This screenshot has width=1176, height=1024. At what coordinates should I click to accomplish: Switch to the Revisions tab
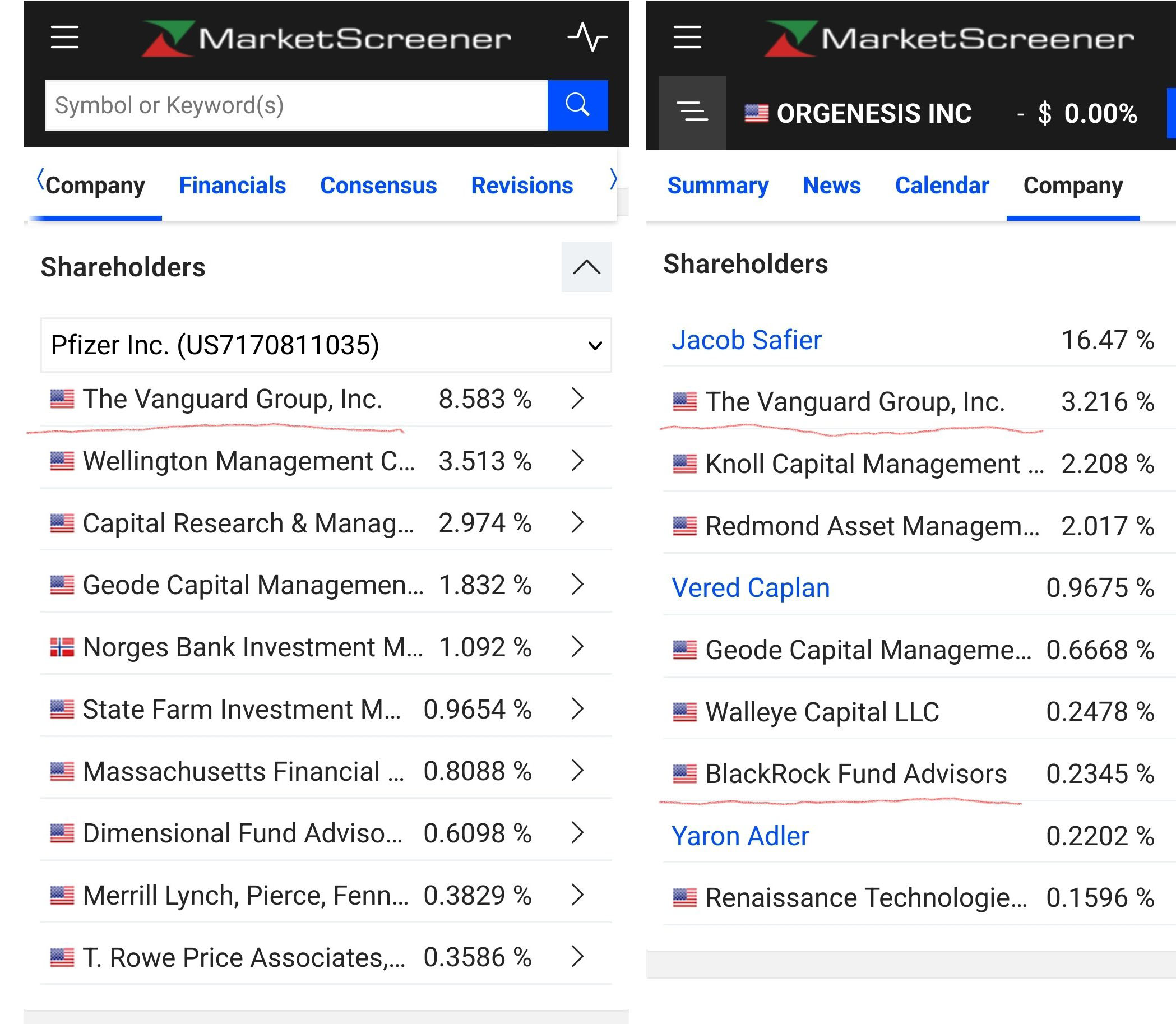pyautogui.click(x=522, y=186)
